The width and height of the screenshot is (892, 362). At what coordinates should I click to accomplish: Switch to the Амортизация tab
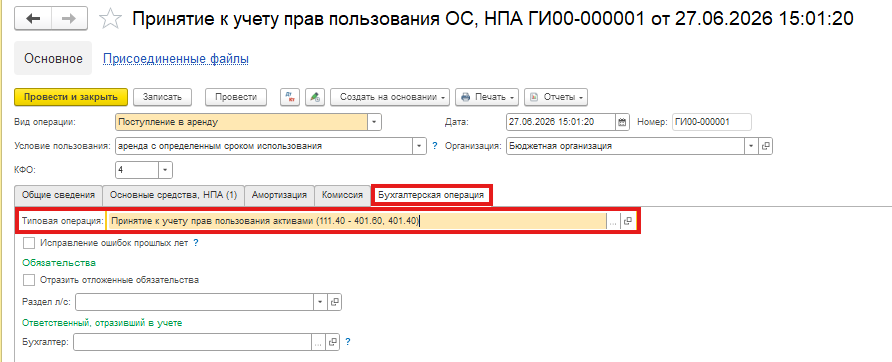point(279,195)
